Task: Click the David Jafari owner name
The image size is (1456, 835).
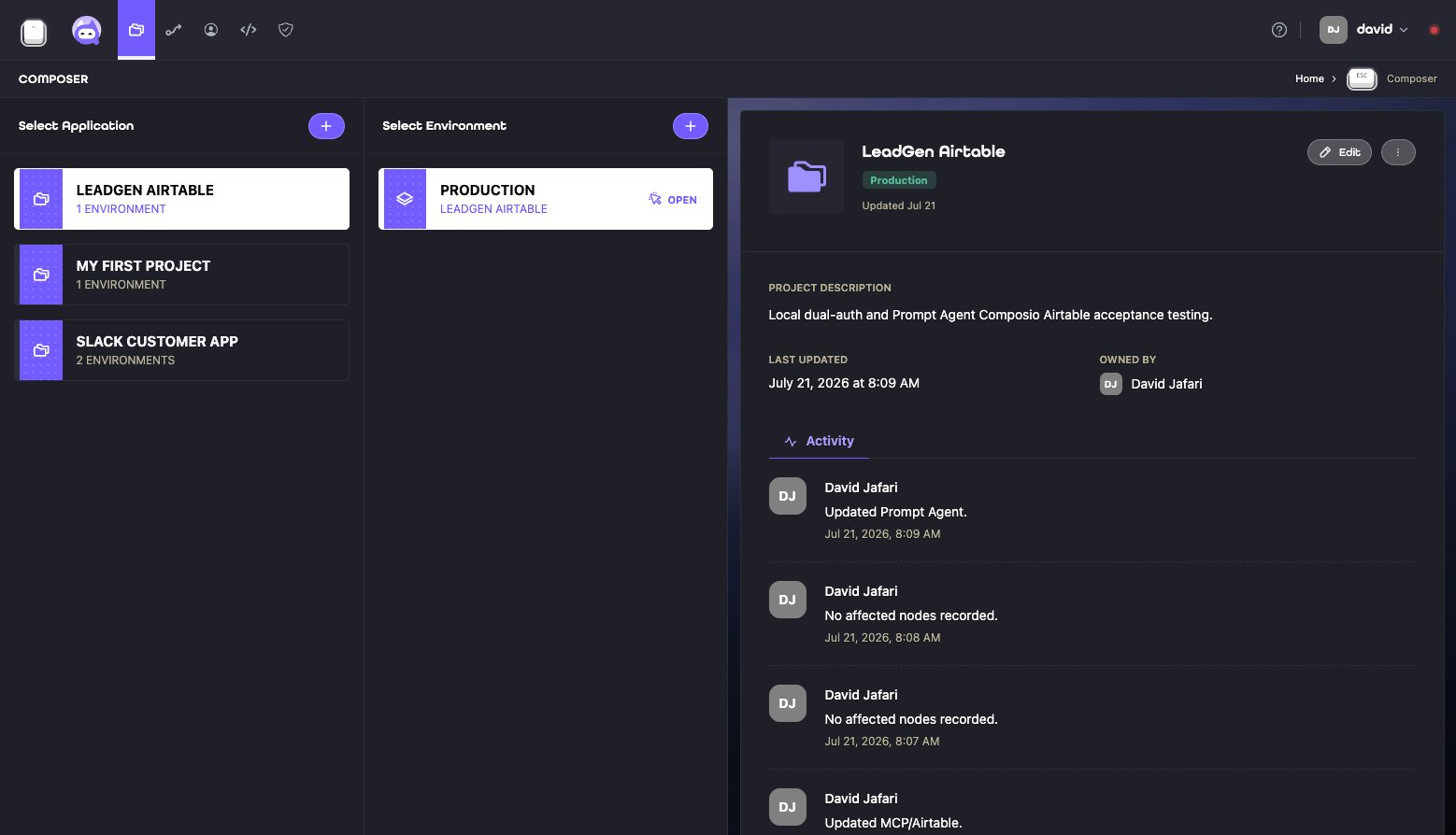Action: (x=1166, y=384)
